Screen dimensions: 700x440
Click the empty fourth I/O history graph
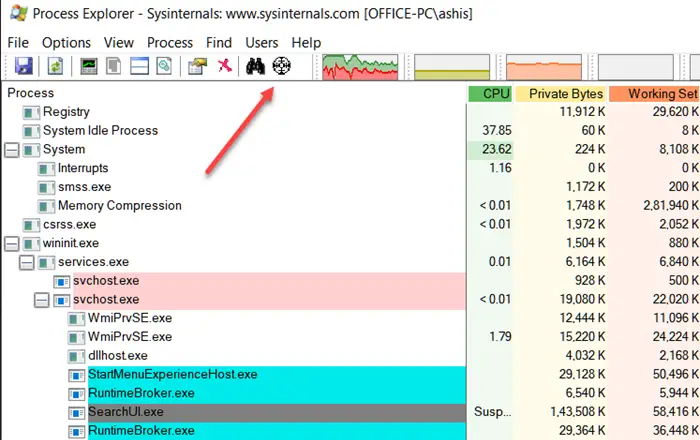click(636, 67)
